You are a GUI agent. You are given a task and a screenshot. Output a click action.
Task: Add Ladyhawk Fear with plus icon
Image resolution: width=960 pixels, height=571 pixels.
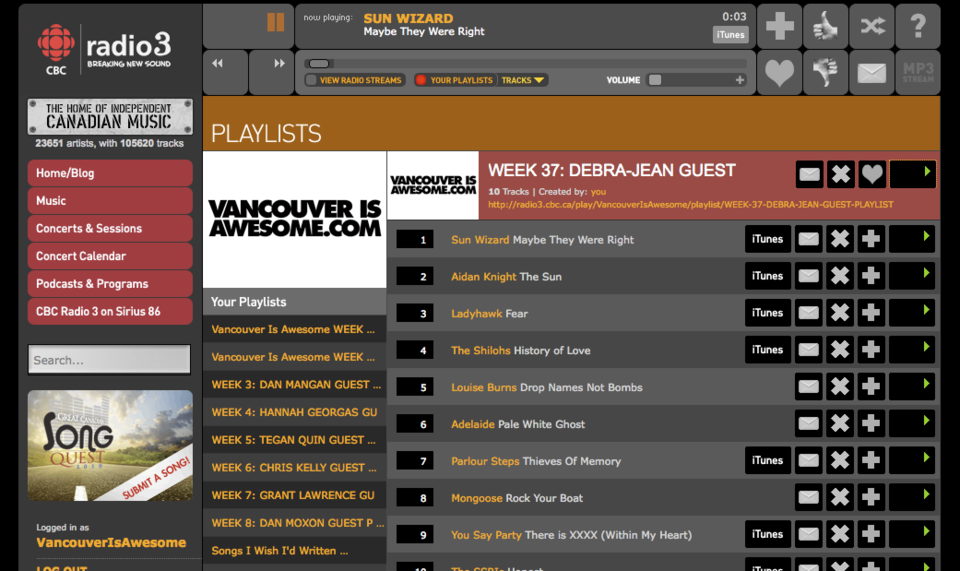pyautogui.click(x=871, y=313)
